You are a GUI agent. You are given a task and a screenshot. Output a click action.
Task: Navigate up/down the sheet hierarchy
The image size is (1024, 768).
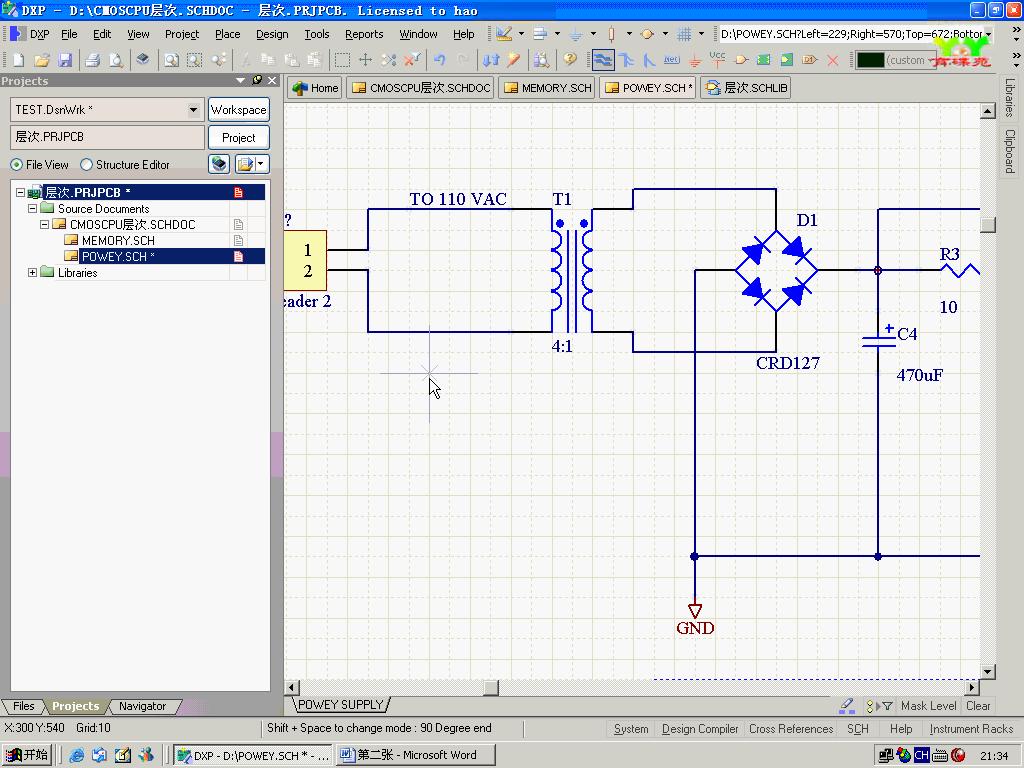point(490,60)
